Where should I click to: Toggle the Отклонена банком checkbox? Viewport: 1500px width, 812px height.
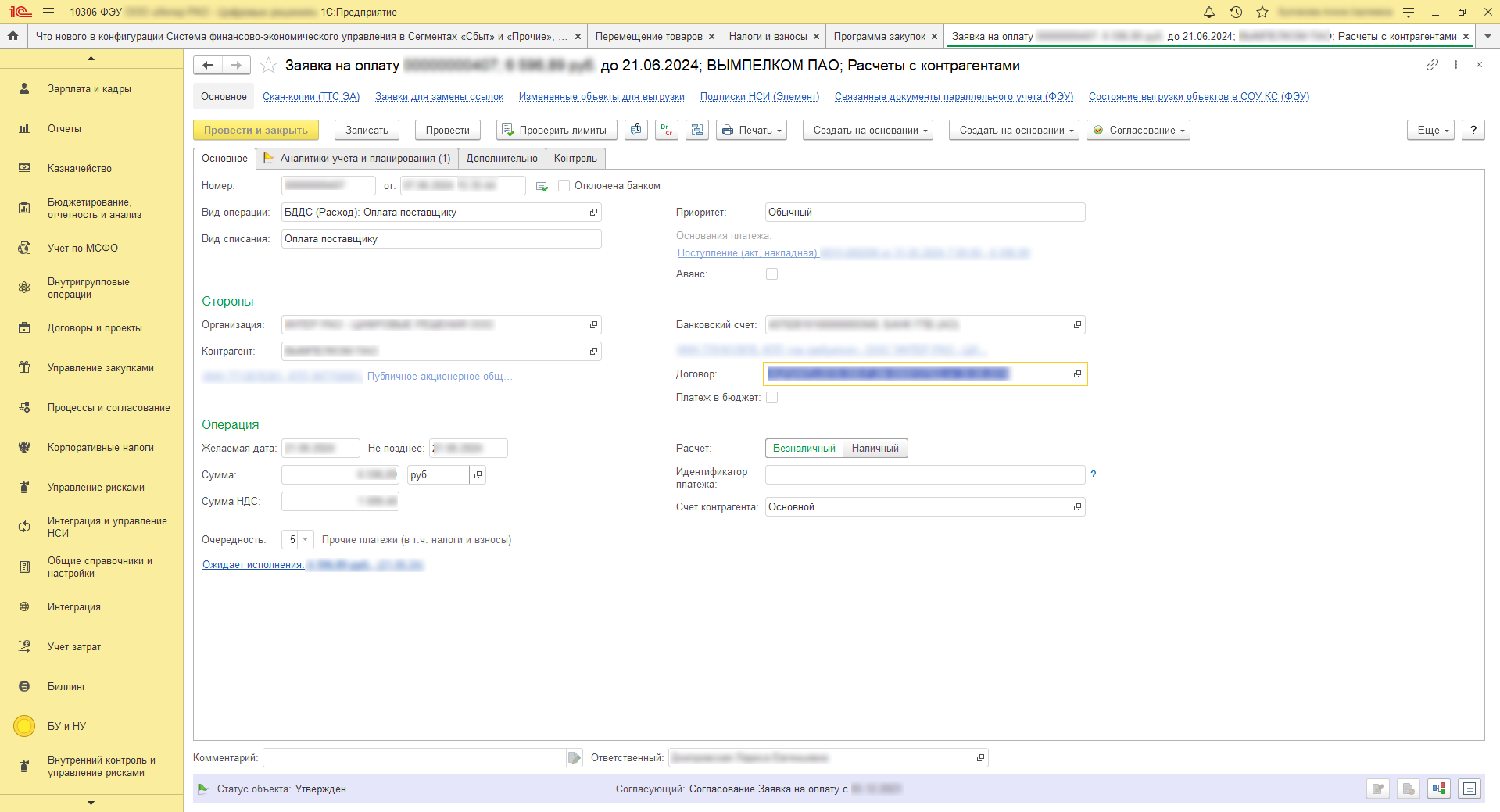click(x=564, y=186)
